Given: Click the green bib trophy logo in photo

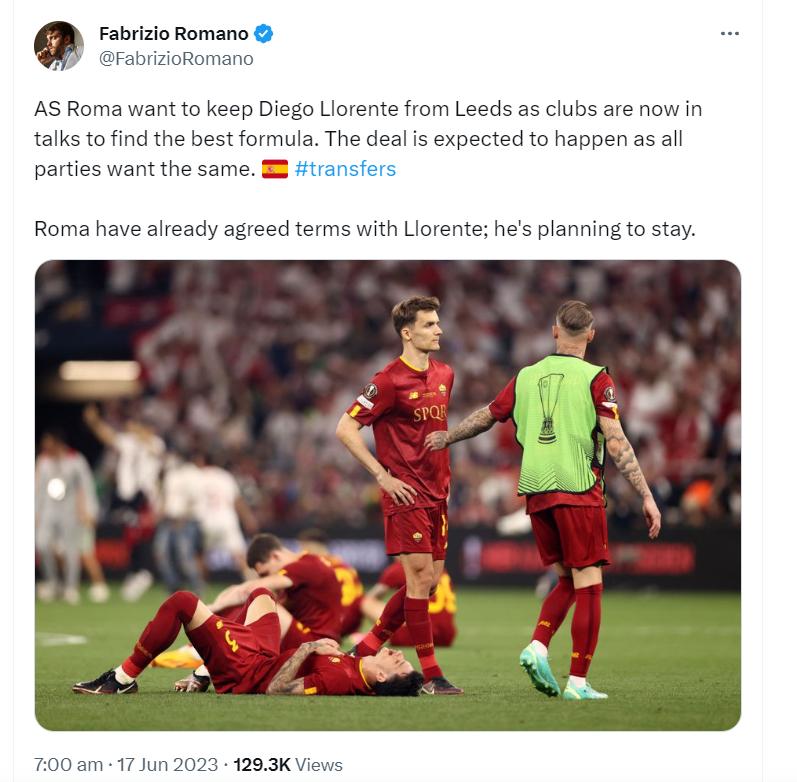Looking at the screenshot, I should point(550,409).
